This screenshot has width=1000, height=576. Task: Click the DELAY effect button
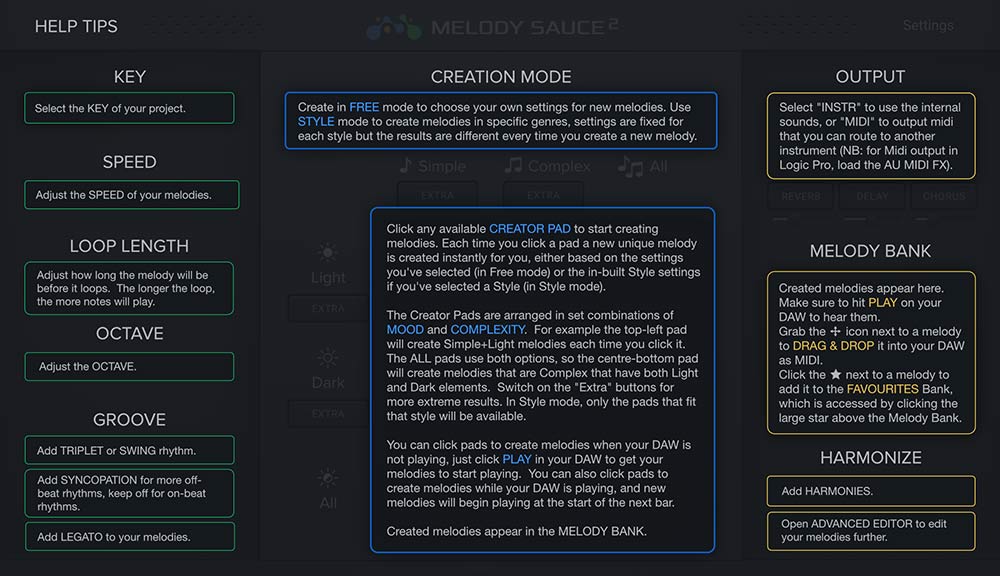click(871, 196)
